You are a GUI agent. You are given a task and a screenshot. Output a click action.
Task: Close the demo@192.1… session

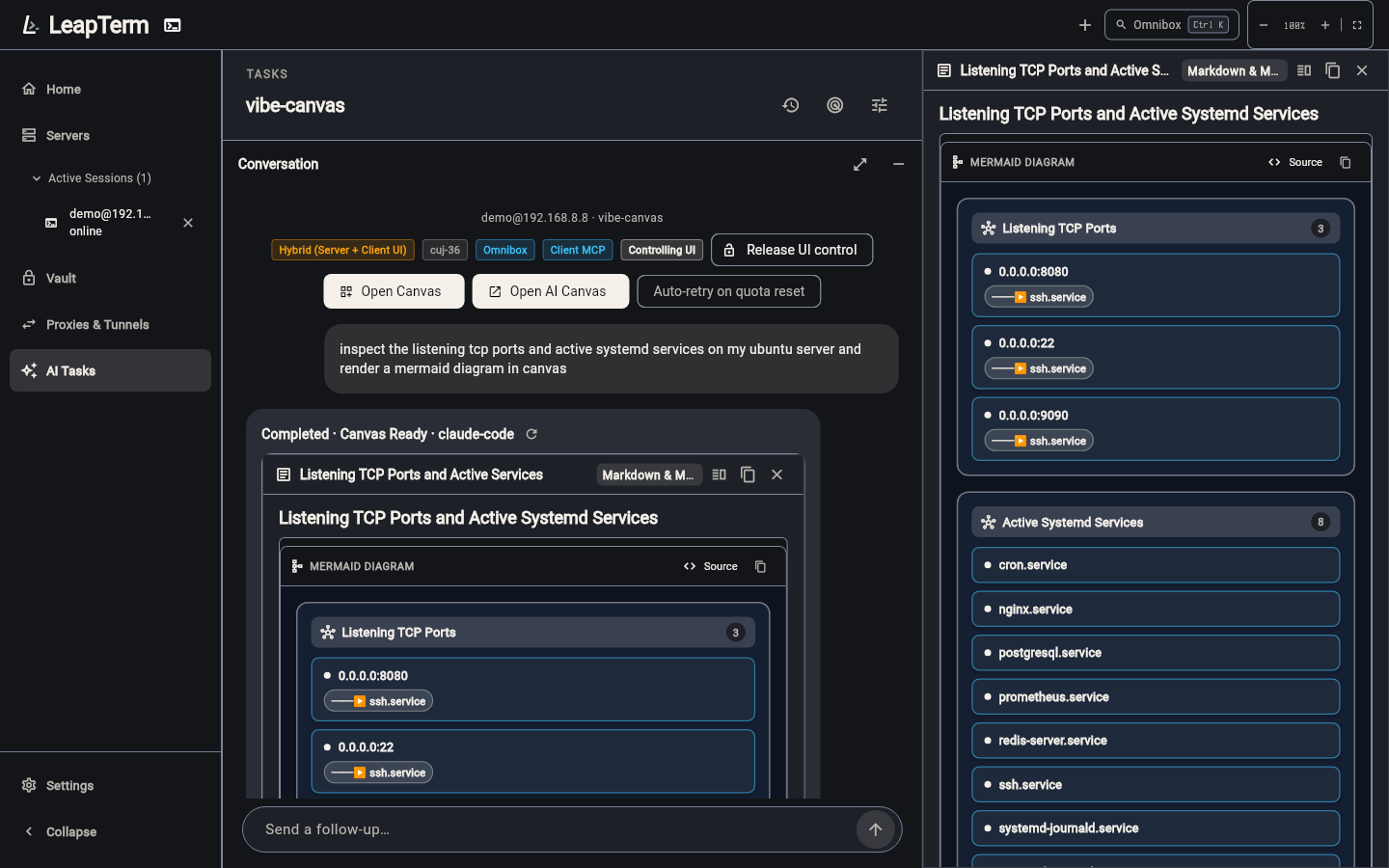point(188,223)
